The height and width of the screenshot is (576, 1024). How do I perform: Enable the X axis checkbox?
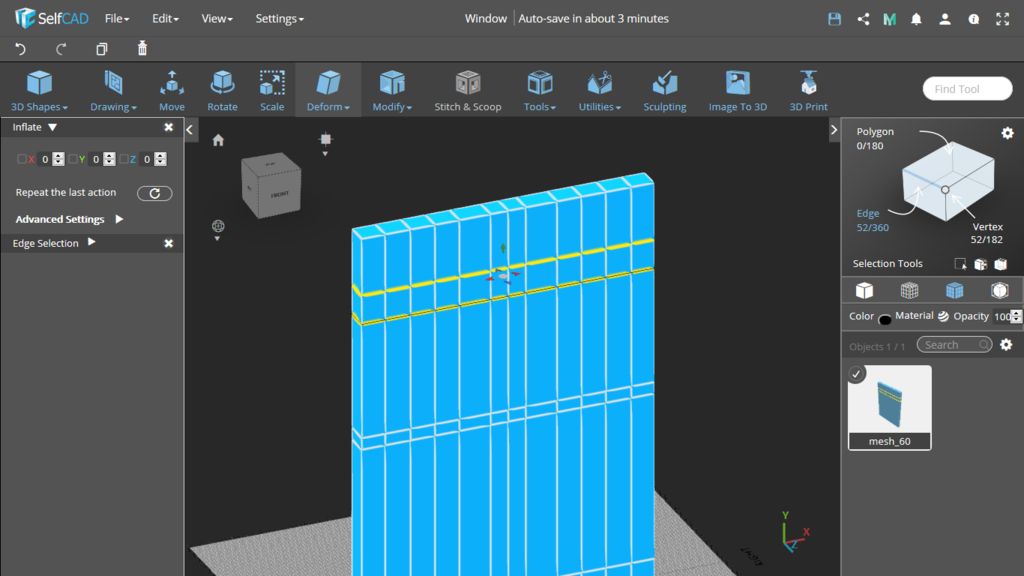[x=23, y=159]
